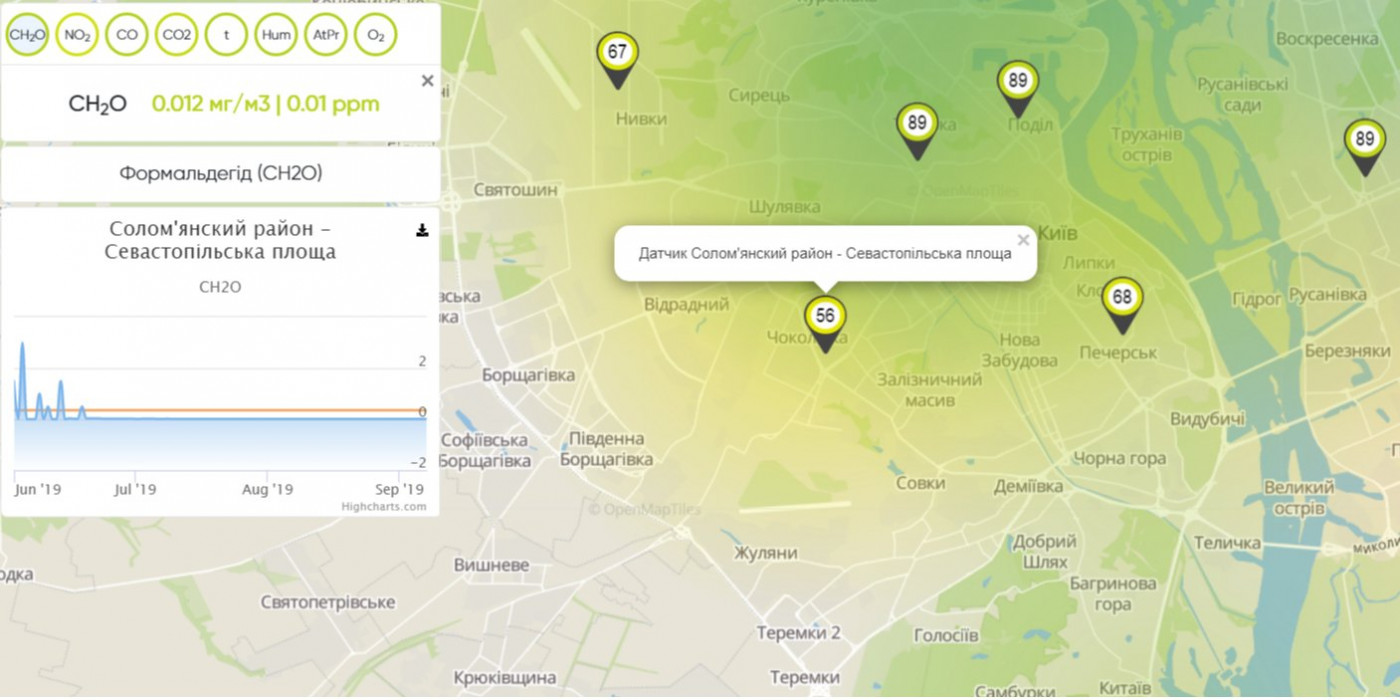The width and height of the screenshot is (1400, 700).
Task: Select the CH2O formaldehyde pollutant button
Action: pyautogui.click(x=27, y=35)
